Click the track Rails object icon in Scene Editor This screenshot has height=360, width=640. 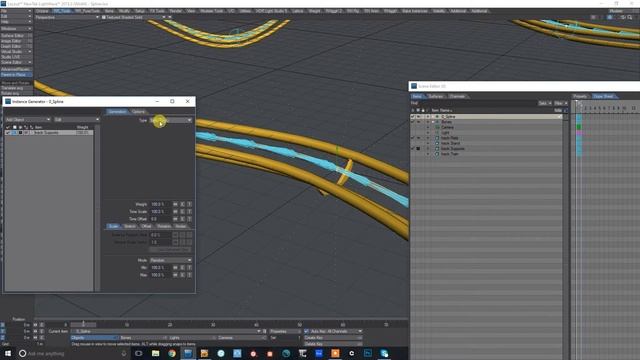pos(437,138)
